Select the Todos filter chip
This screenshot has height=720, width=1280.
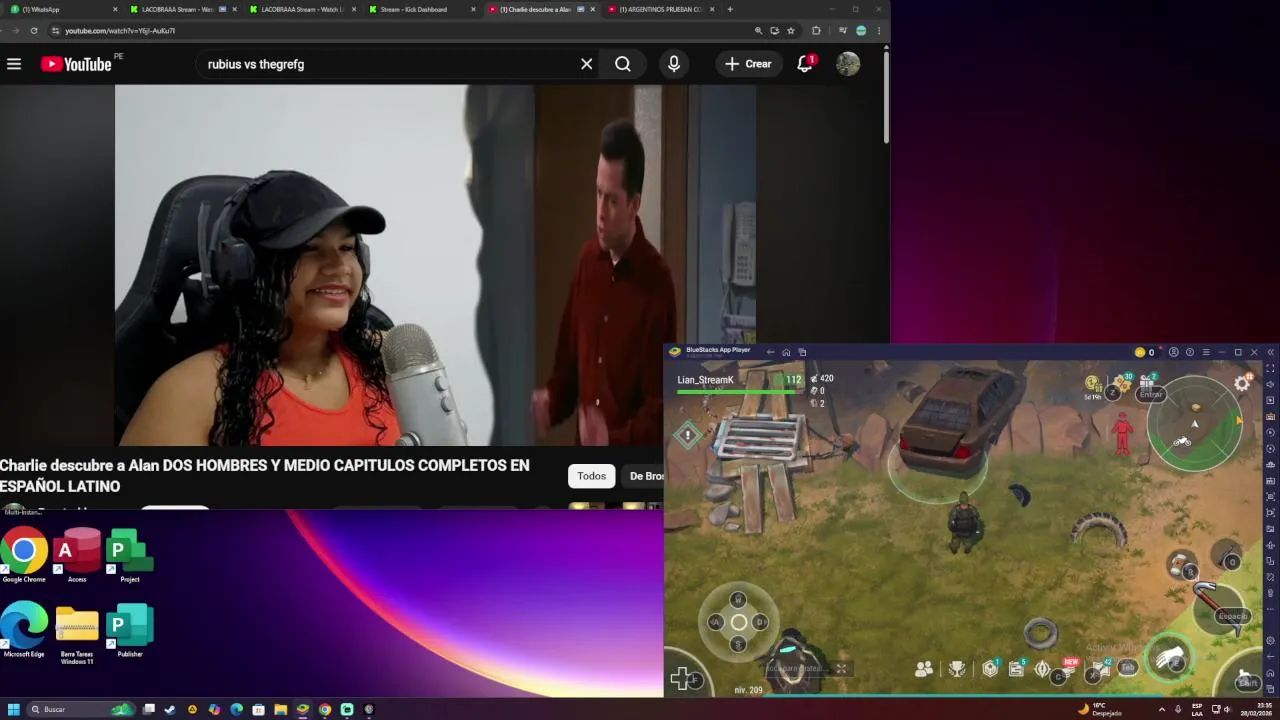tap(591, 476)
